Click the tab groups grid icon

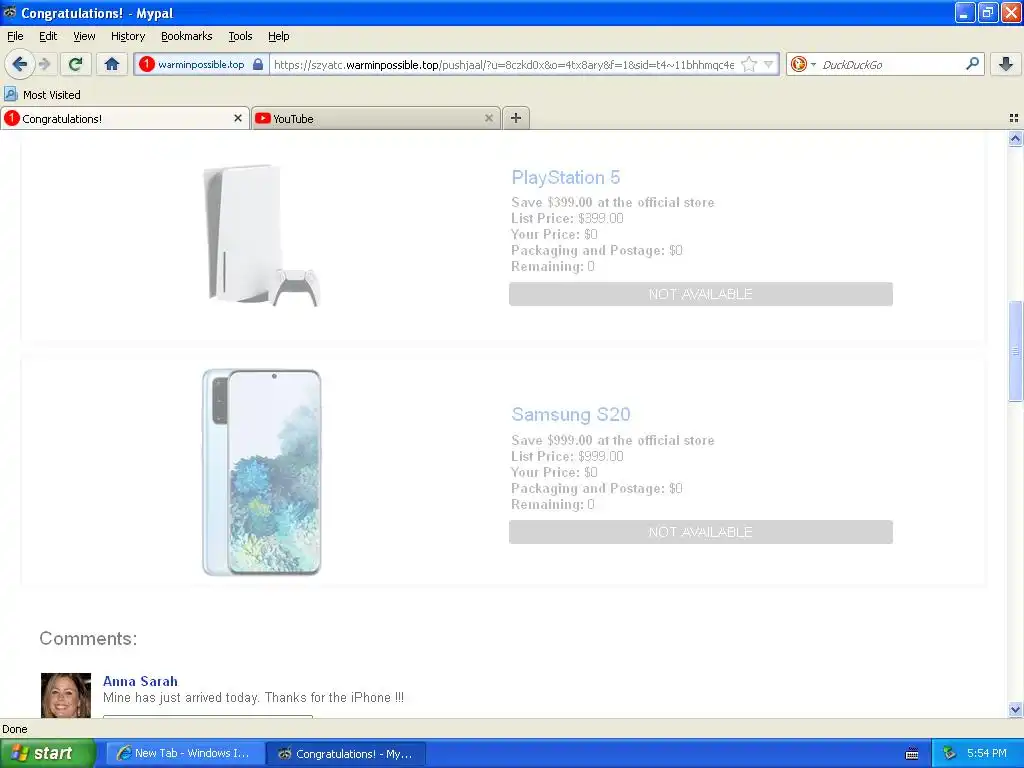(1014, 118)
